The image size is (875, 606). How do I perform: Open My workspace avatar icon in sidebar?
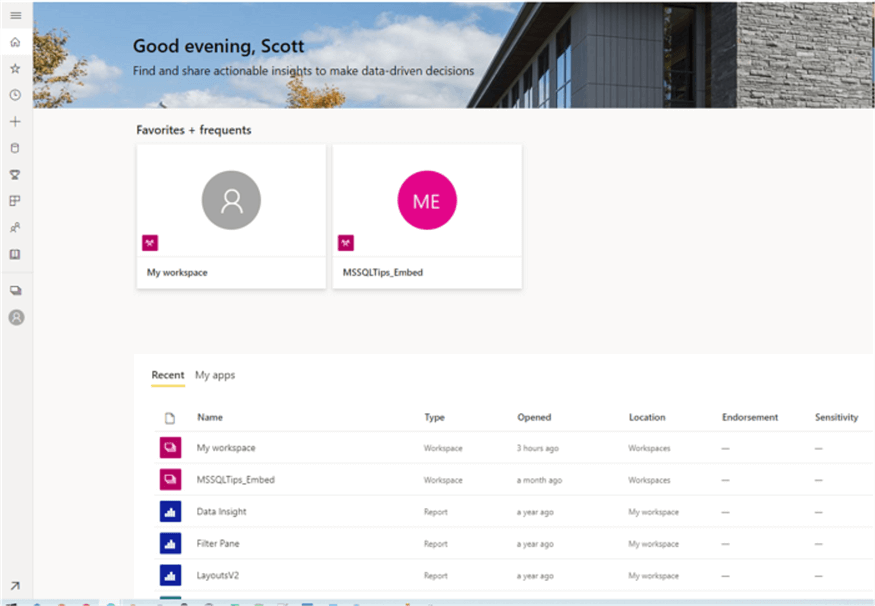coord(16,318)
